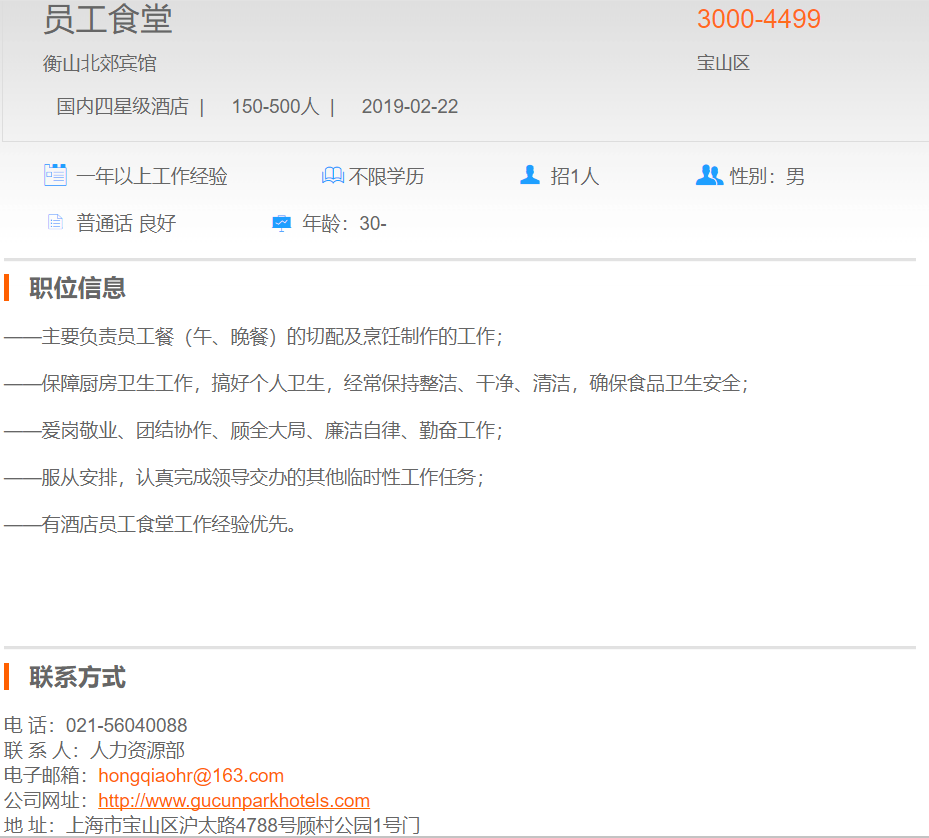Click the open book icon for education
Viewport: 929px width, 838px height.
(332, 176)
